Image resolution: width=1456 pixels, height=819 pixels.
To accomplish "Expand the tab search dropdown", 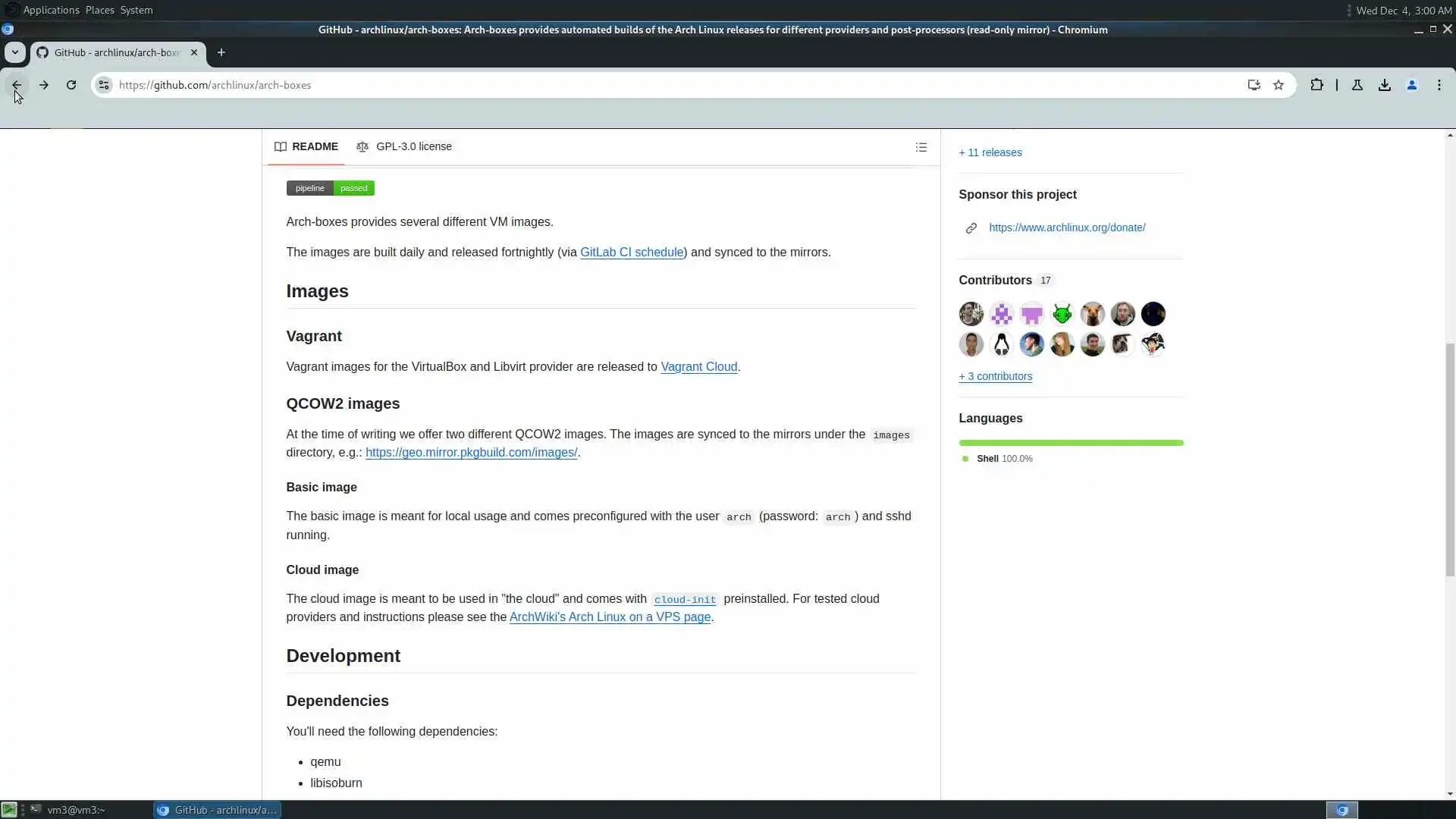I will click(x=14, y=52).
